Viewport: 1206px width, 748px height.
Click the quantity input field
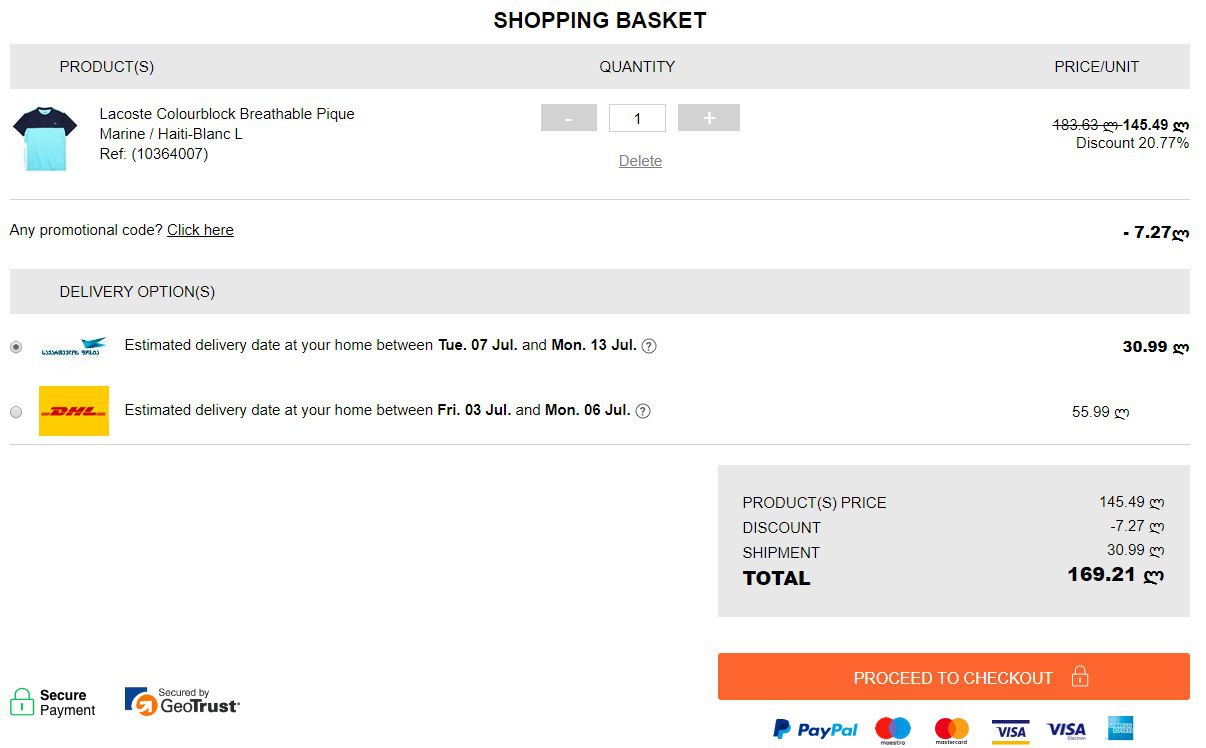point(637,118)
